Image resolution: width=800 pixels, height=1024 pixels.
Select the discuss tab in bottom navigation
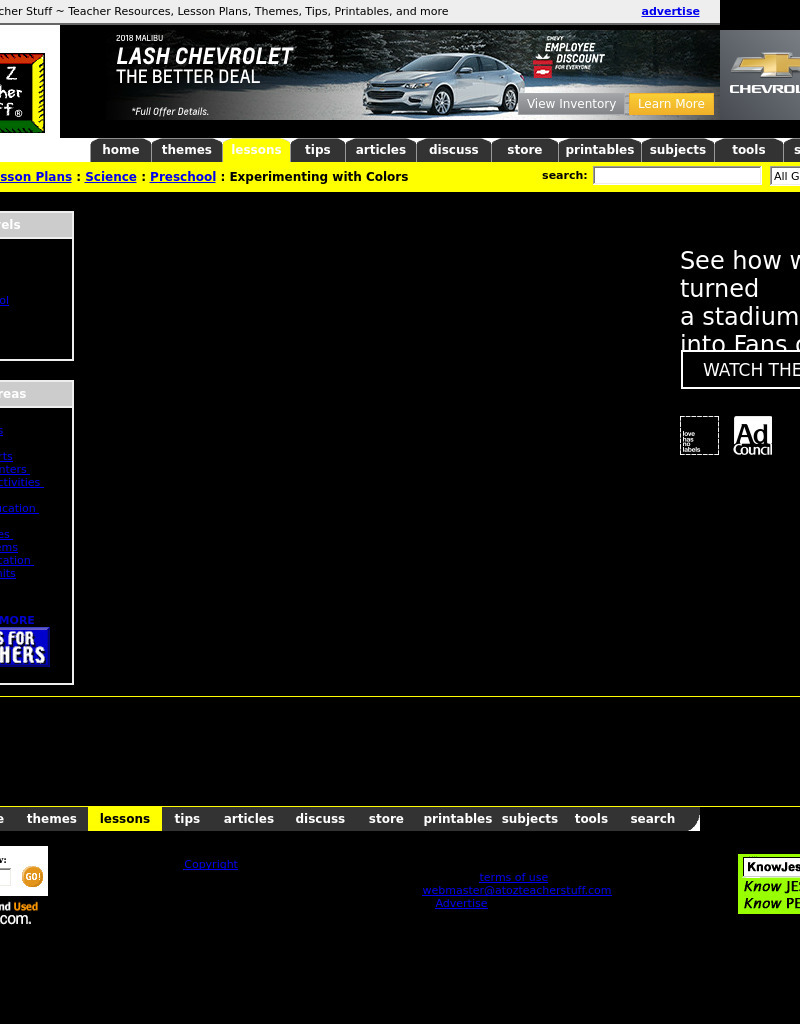320,819
